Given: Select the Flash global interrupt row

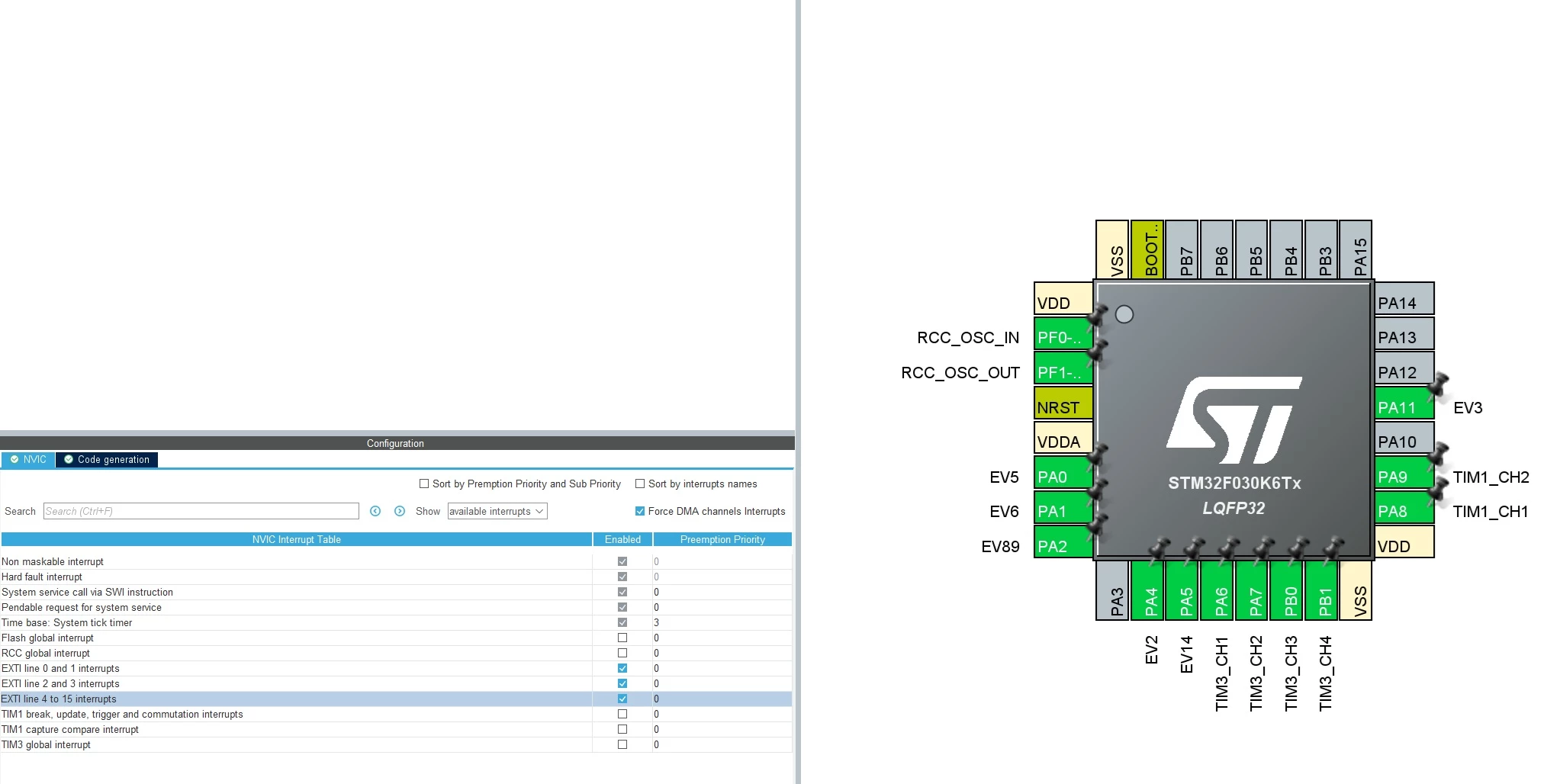Looking at the screenshot, I should [x=396, y=638].
